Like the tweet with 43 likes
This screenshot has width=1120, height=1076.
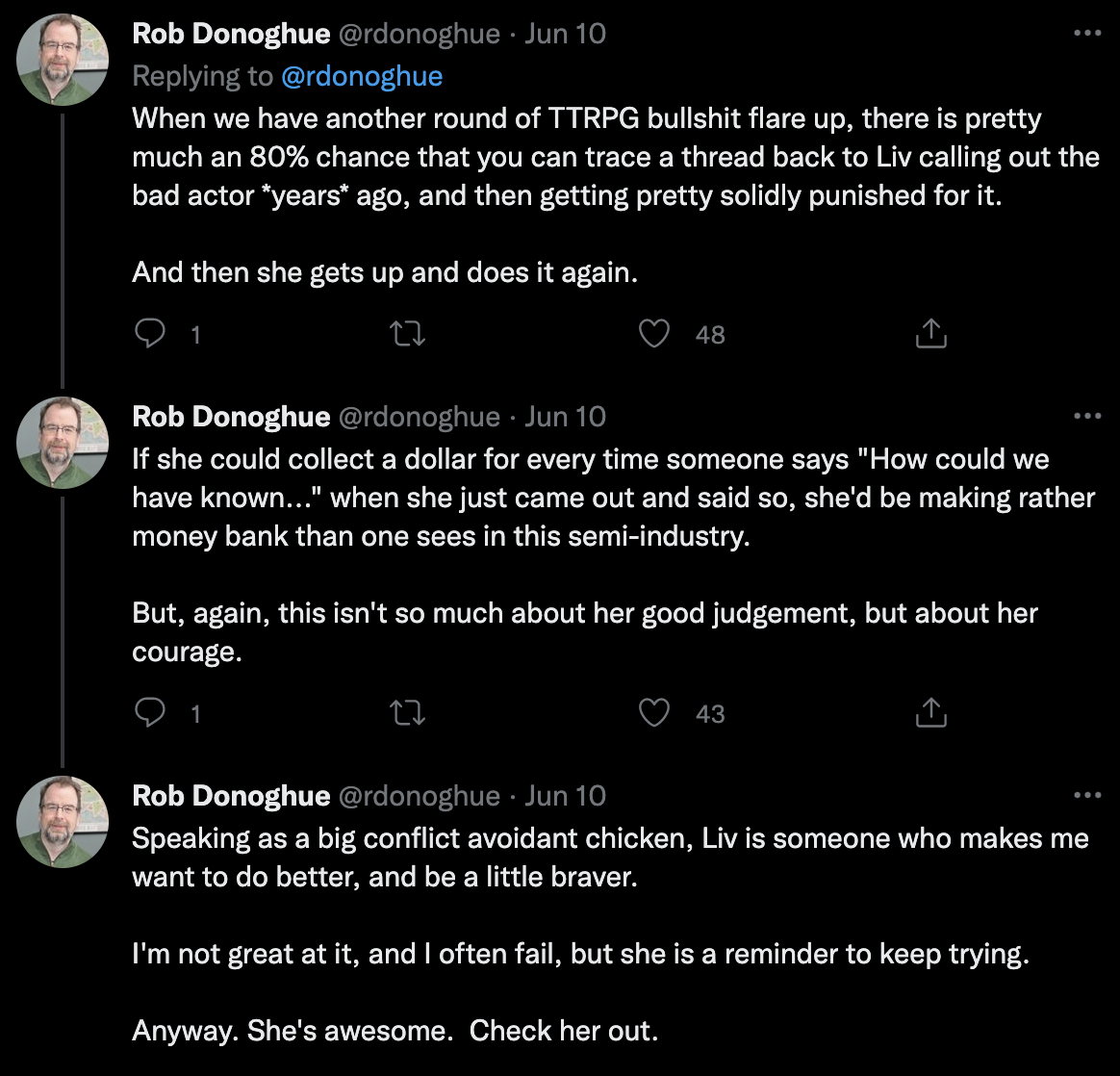[653, 713]
